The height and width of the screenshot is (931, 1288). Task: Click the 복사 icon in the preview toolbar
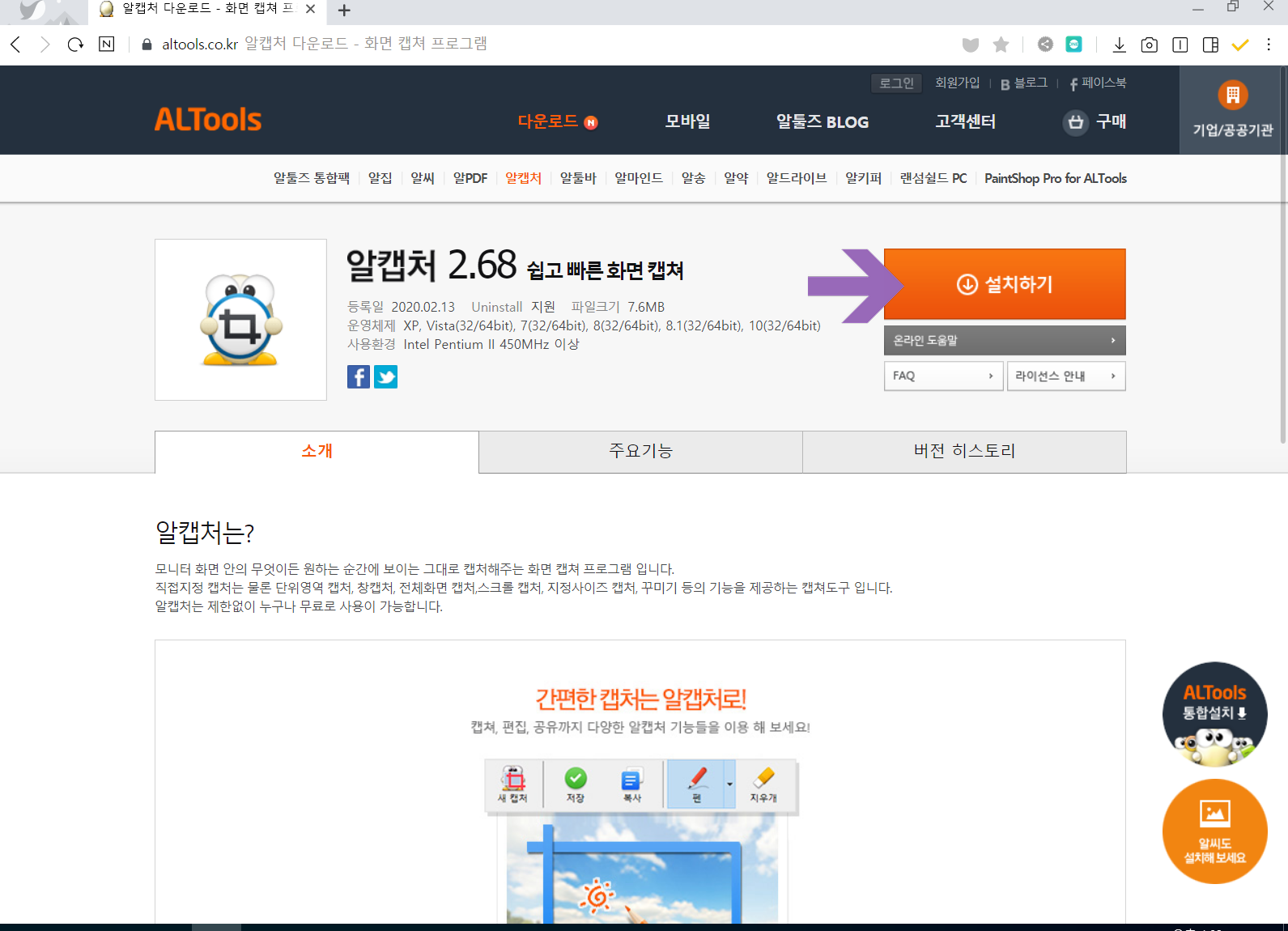click(632, 784)
